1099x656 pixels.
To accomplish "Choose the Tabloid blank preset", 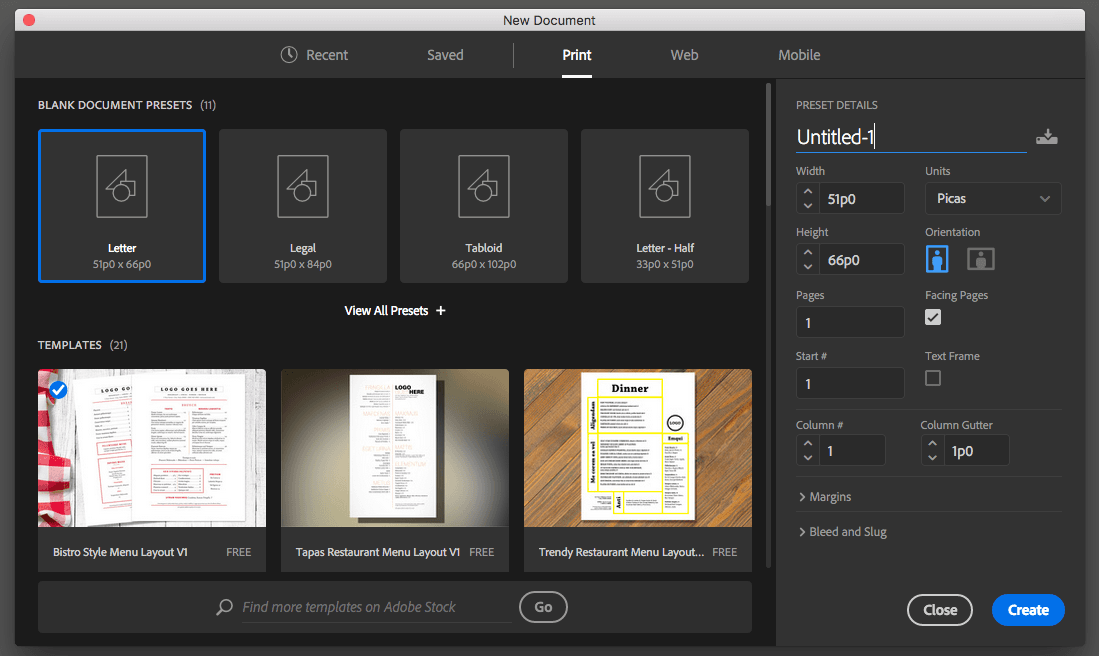I will [x=484, y=206].
